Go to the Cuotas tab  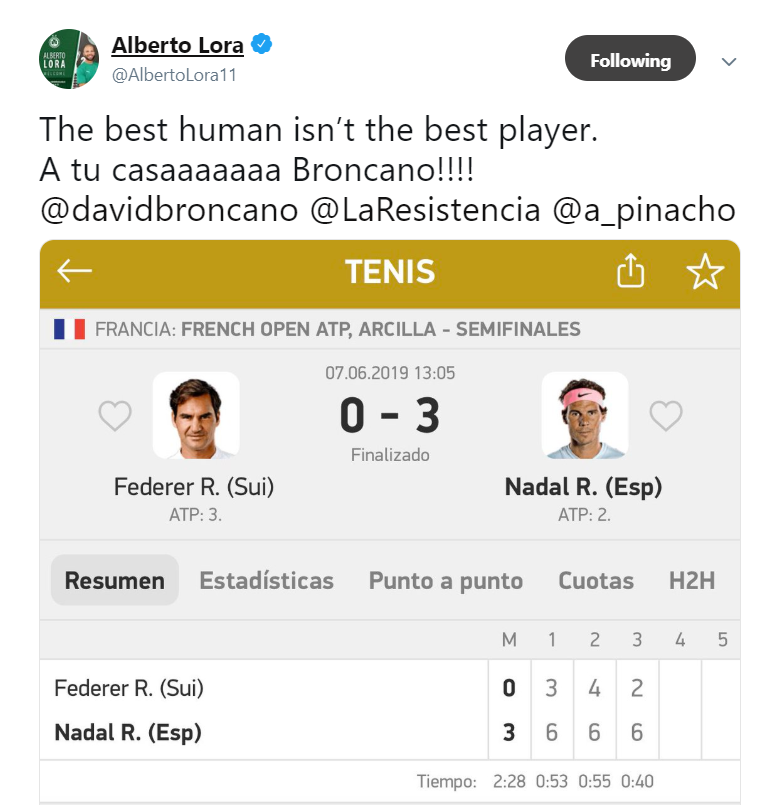(x=596, y=581)
